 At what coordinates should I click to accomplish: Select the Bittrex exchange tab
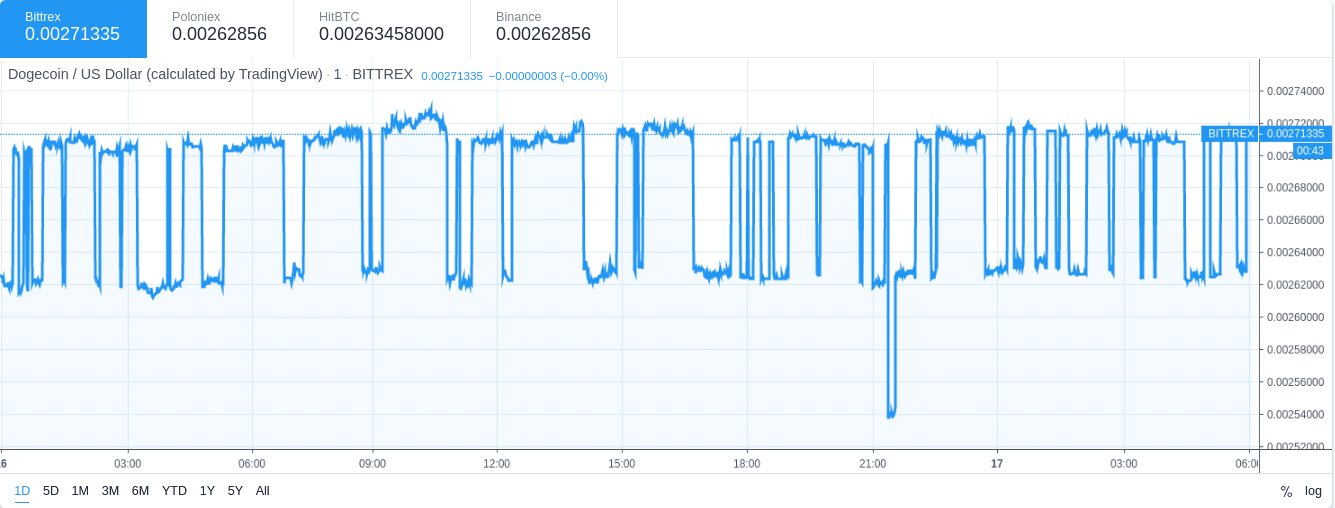(x=73, y=29)
